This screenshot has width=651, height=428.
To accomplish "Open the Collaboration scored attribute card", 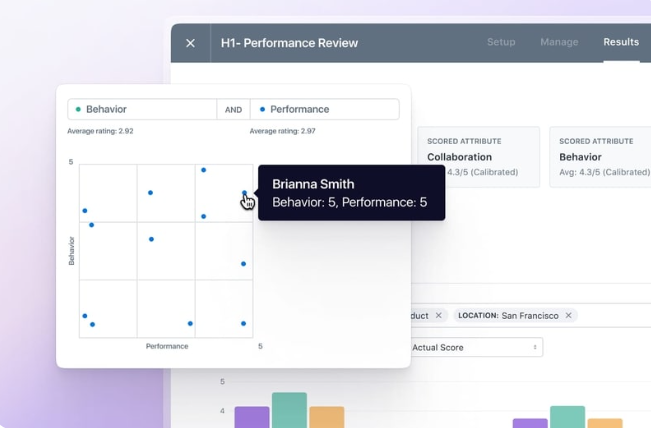I will tap(478, 157).
